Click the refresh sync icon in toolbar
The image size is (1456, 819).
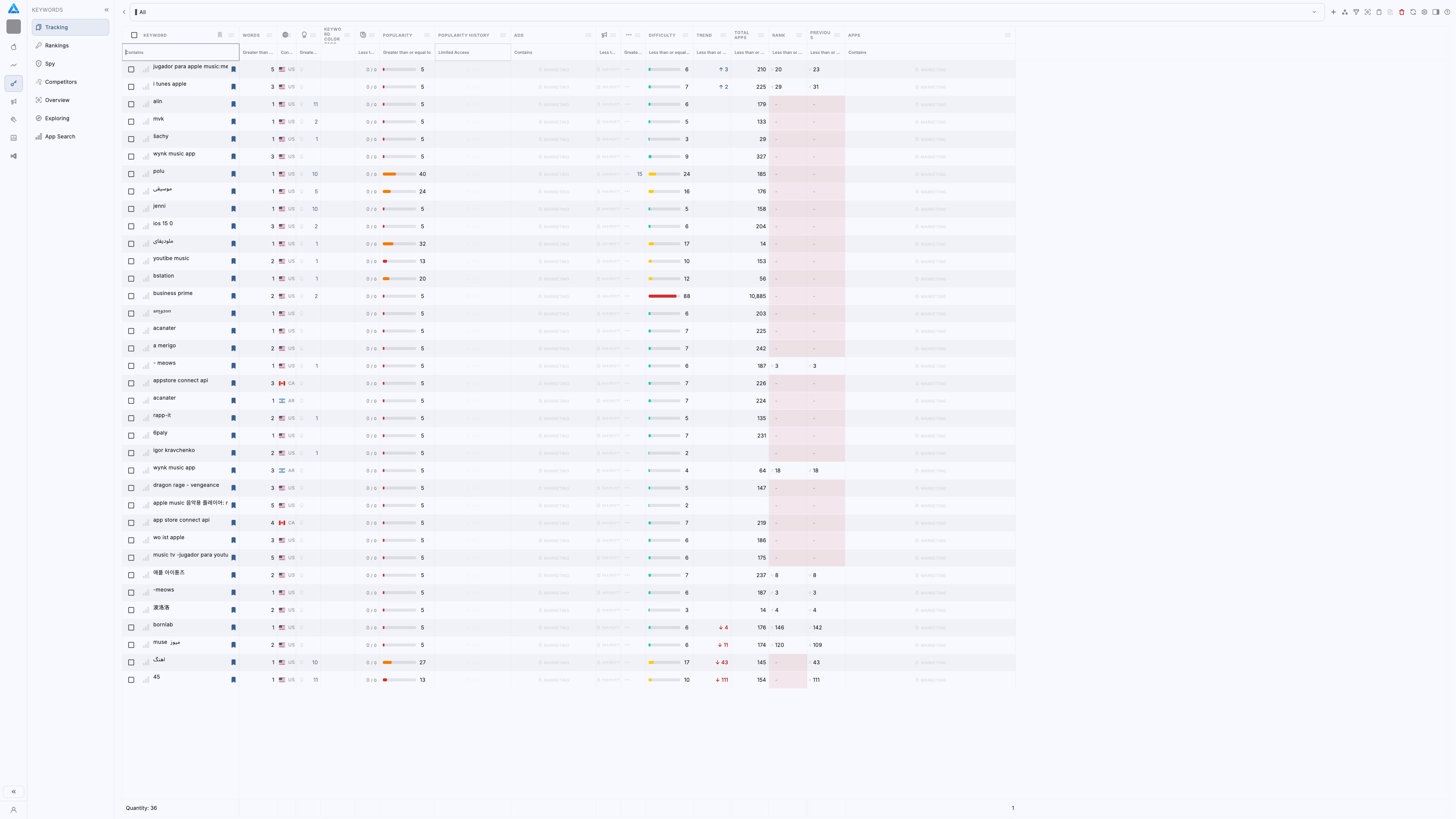coord(1413,12)
